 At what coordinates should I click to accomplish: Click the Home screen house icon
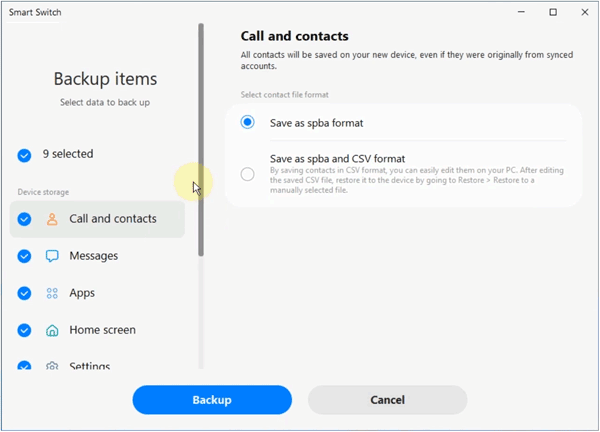(52, 330)
